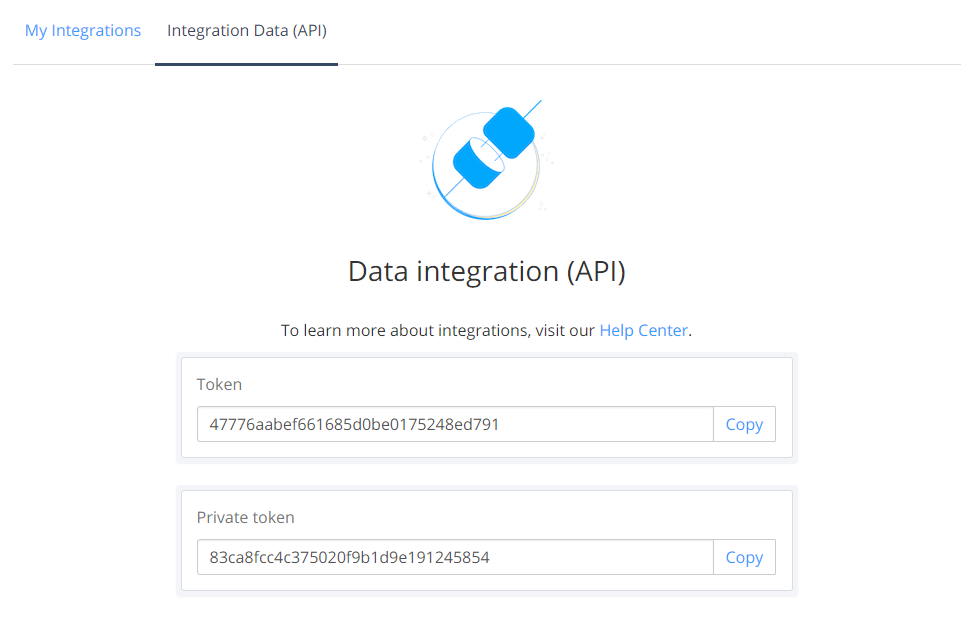Switch to the My Integrations tab
Viewport: 973px width, 630px height.
point(83,30)
